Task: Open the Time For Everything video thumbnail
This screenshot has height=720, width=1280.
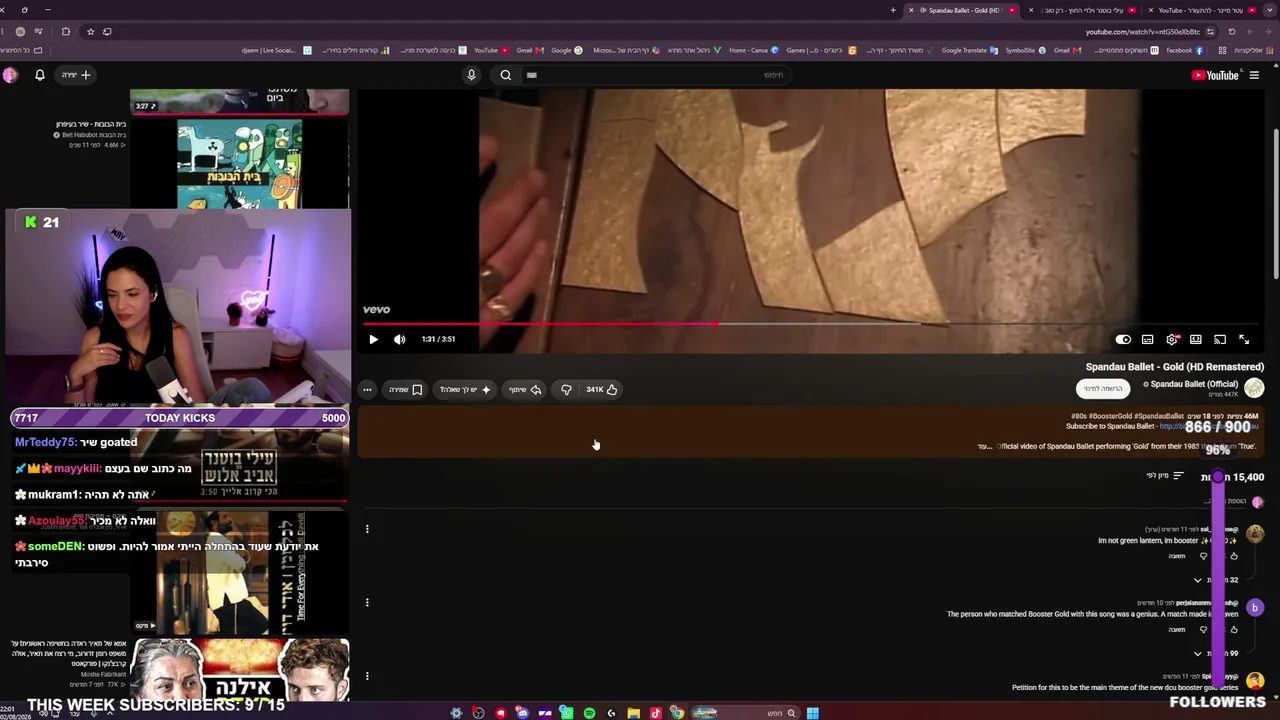Action: 240,573
